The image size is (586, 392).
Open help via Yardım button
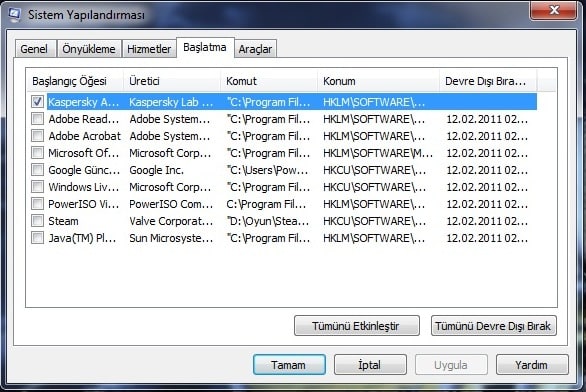[532, 365]
